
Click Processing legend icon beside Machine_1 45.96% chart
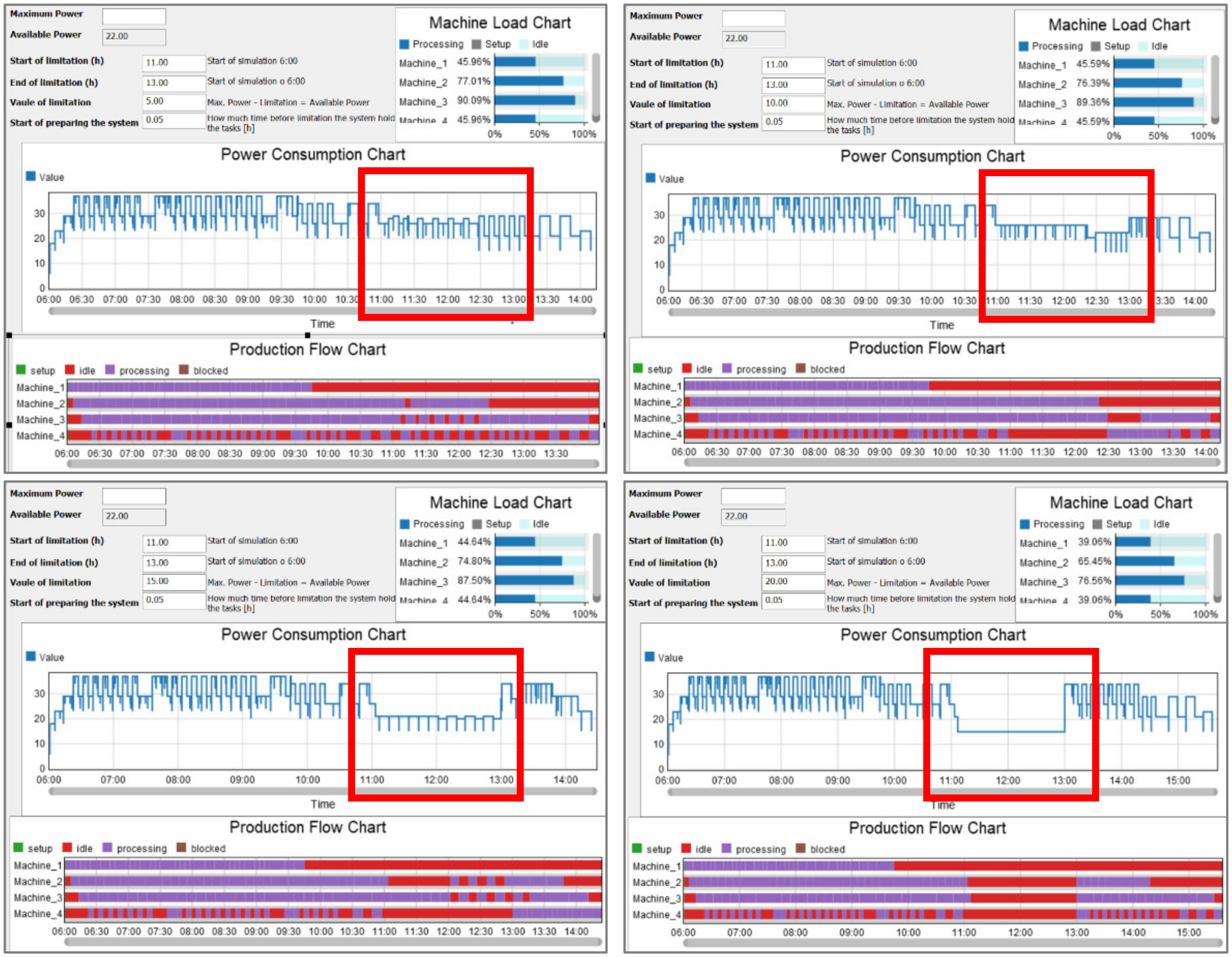click(404, 44)
